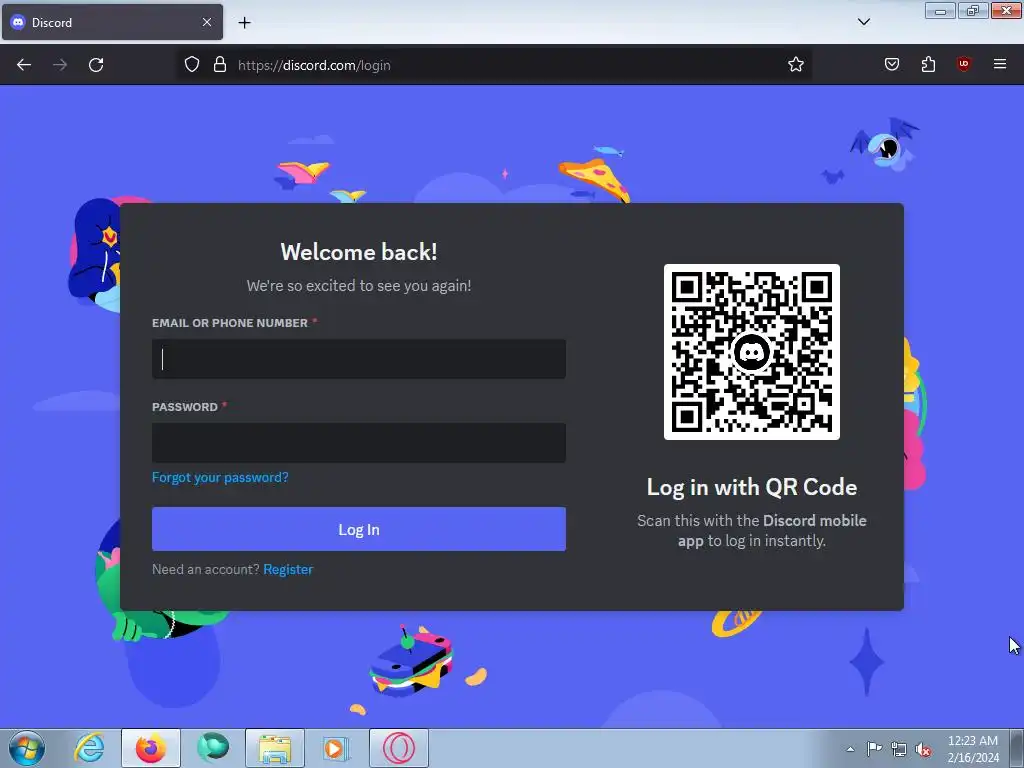Select the Discord browser tab
This screenshot has width=1024, height=768.
click(x=112, y=22)
